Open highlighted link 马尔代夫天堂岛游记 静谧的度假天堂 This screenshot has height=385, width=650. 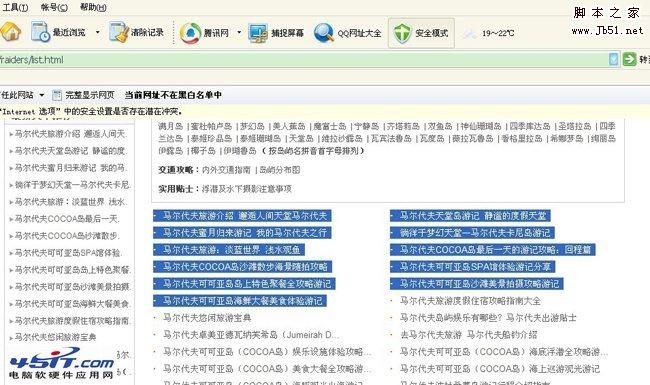point(473,216)
